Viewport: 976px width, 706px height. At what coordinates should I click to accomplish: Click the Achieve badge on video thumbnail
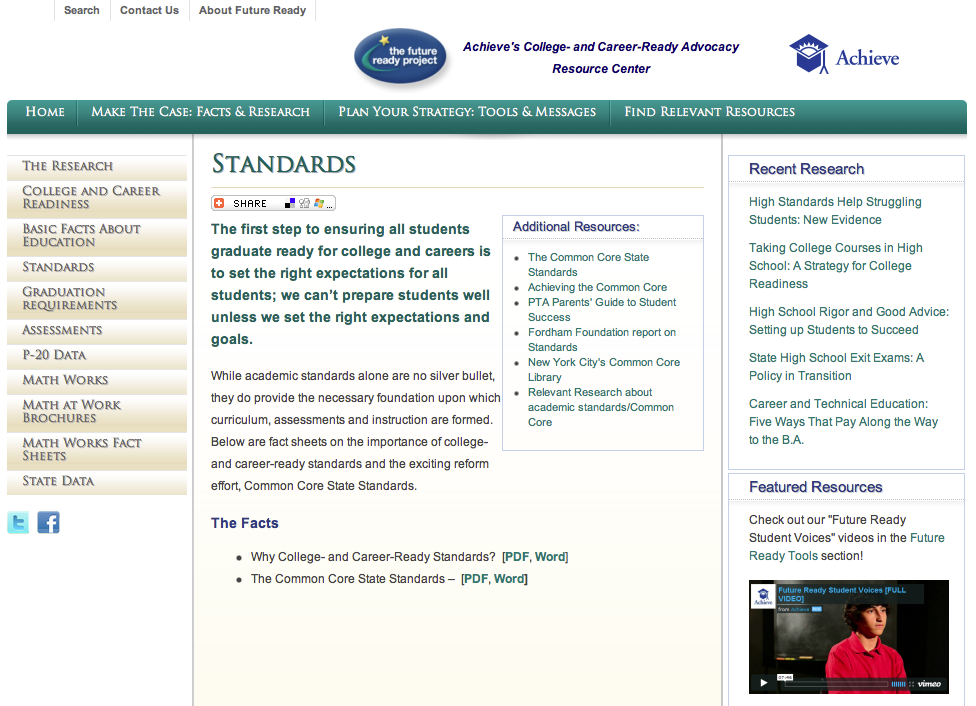coord(763,596)
